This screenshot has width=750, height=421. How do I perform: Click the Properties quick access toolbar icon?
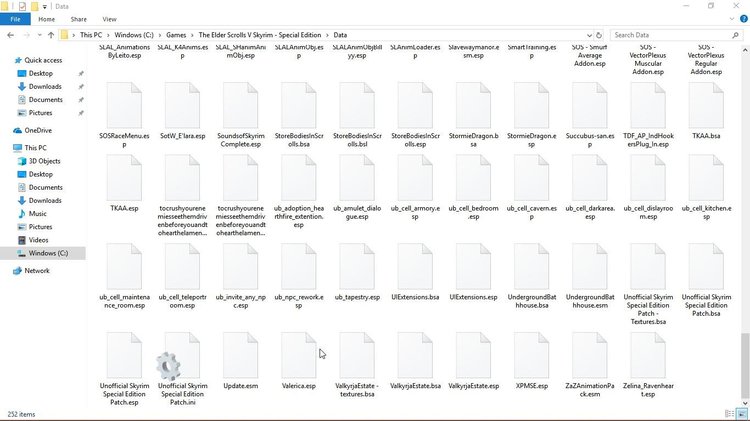(22, 6)
